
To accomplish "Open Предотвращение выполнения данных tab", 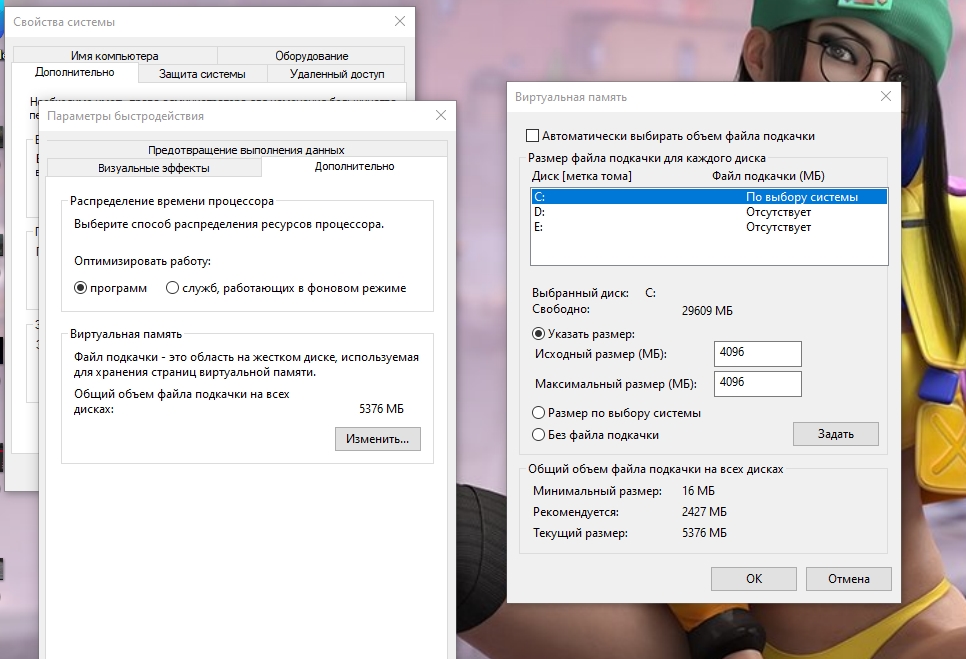I will [x=246, y=149].
